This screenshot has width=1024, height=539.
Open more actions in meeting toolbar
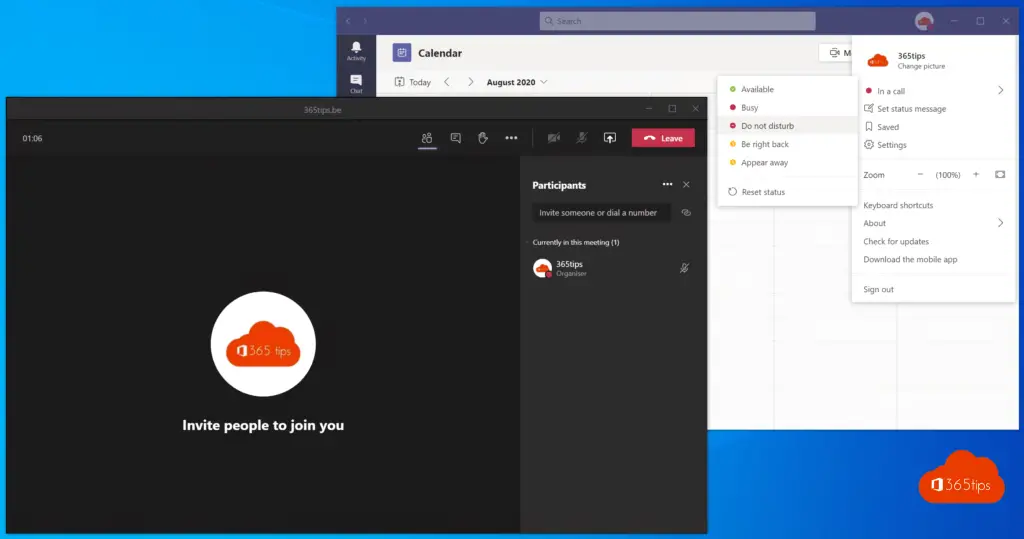(511, 138)
